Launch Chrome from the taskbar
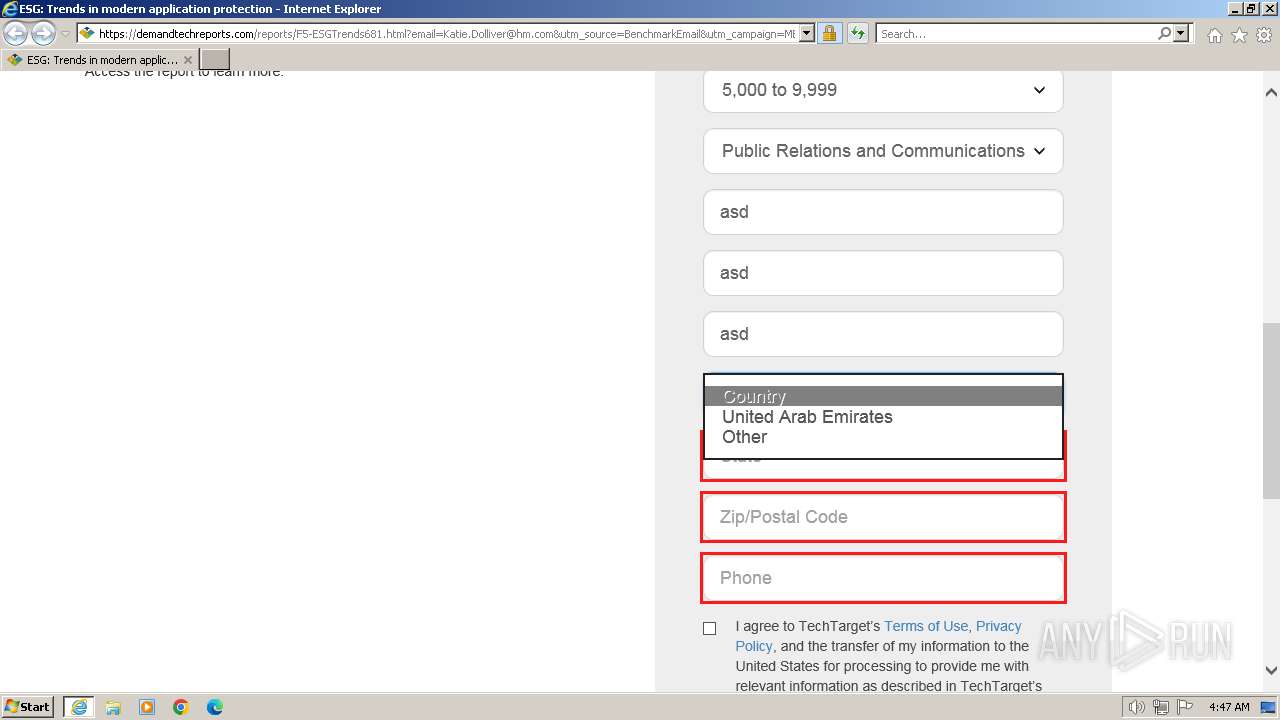The image size is (1280, 720). point(181,707)
